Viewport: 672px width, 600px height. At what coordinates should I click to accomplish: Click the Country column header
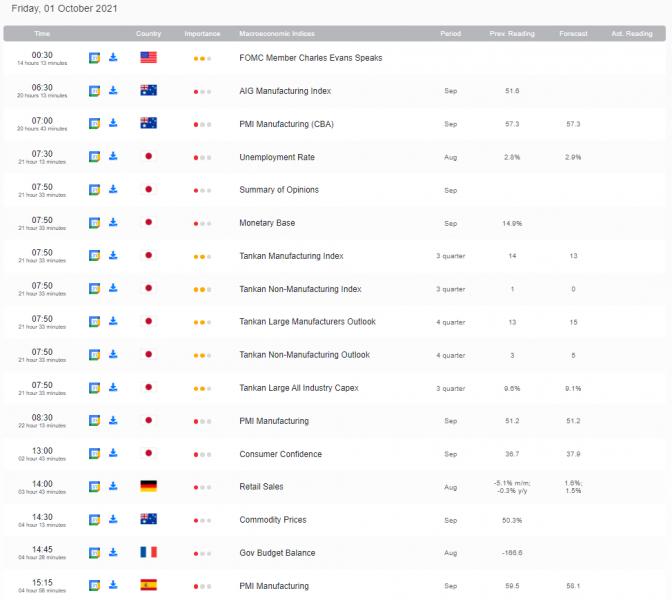pyautogui.click(x=148, y=33)
